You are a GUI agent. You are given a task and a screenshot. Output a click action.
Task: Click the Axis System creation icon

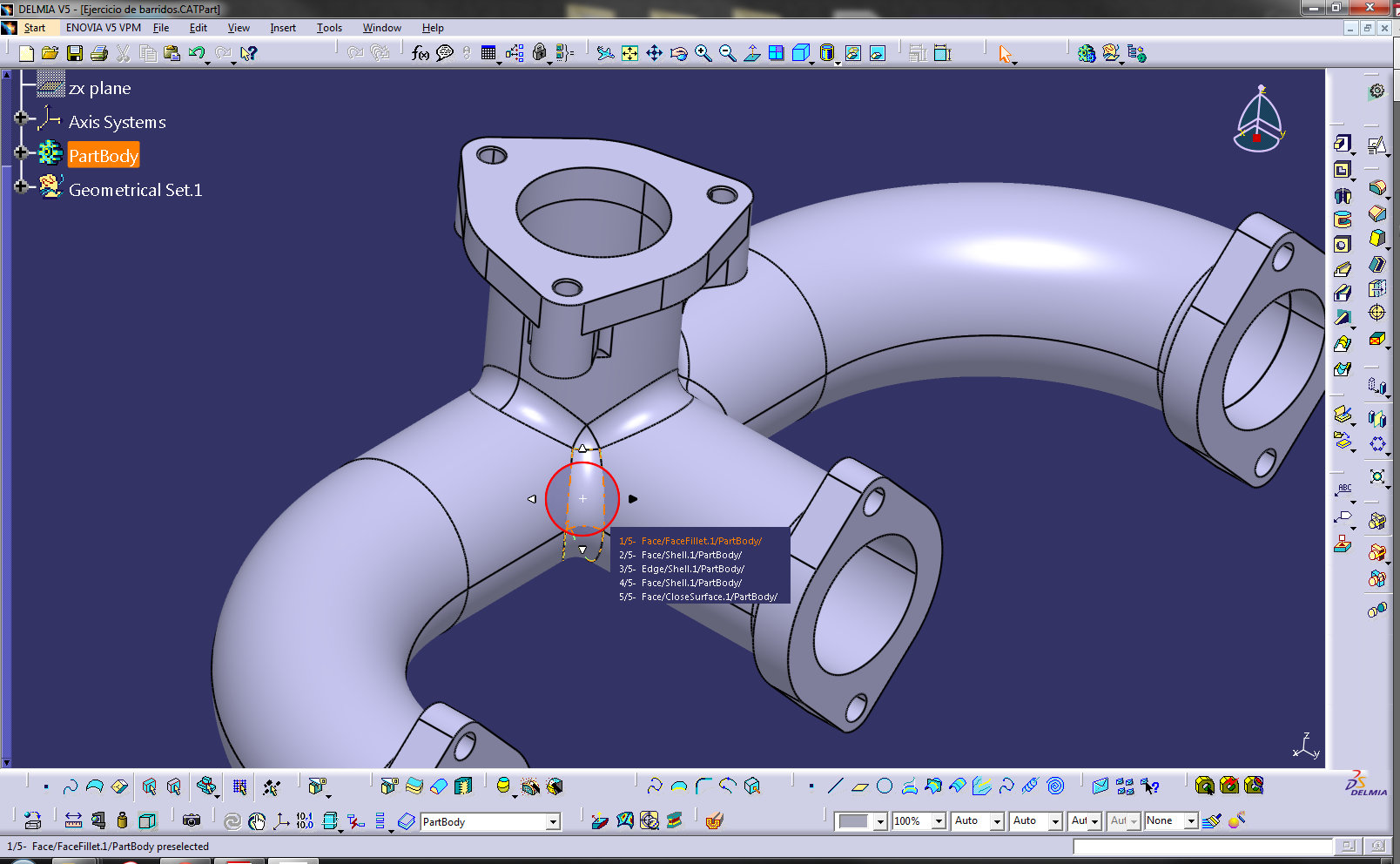tap(280, 820)
